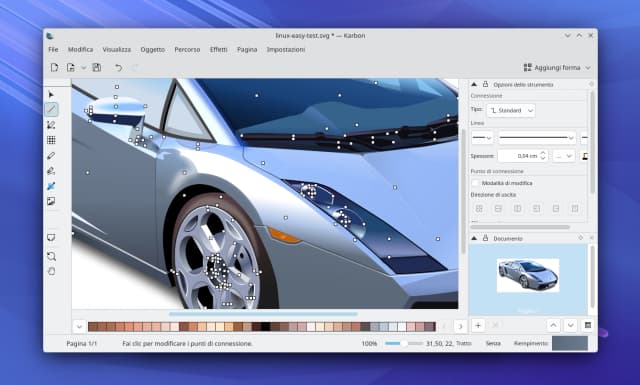Click the line cap style icon
Viewport: 640px width, 385px height.
pos(585,156)
